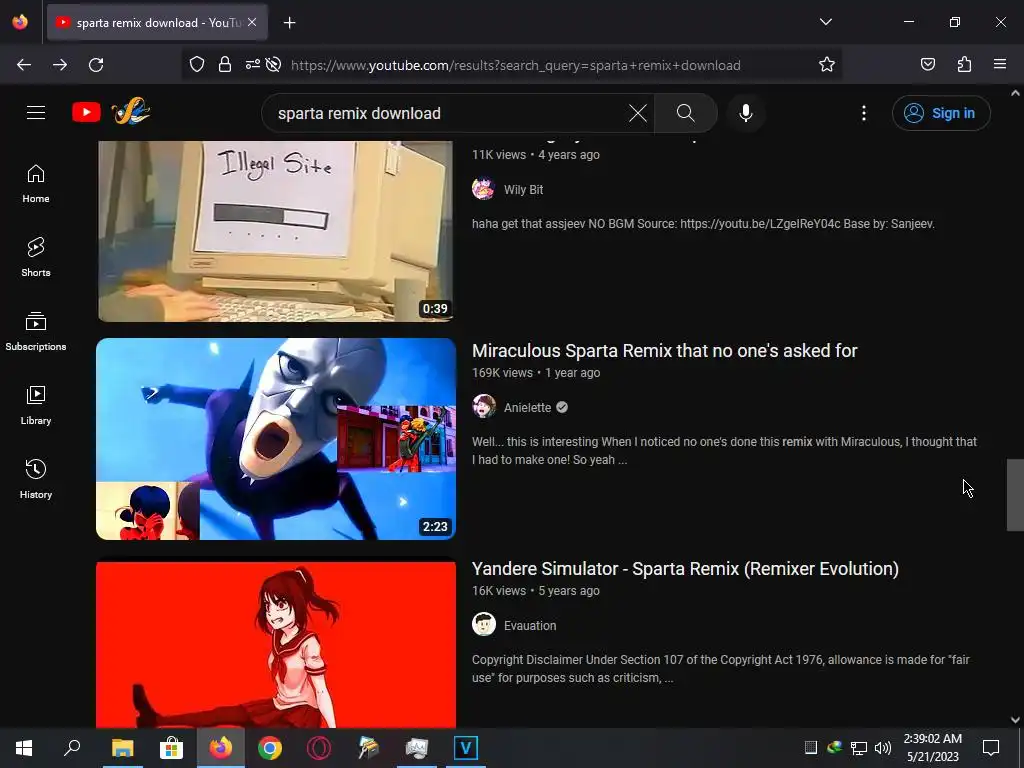Click the '169K views • 1 year ago' text
1024x768 pixels.
coord(536,373)
